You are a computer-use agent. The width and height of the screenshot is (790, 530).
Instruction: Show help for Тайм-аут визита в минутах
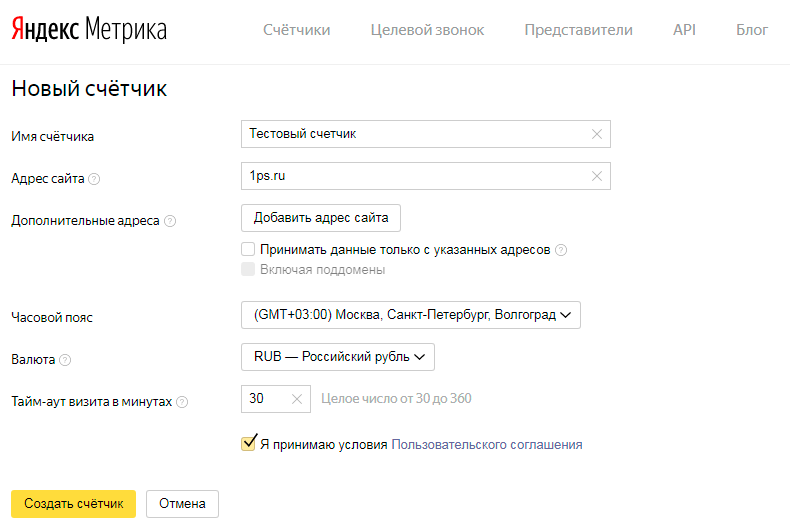pyautogui.click(x=182, y=402)
